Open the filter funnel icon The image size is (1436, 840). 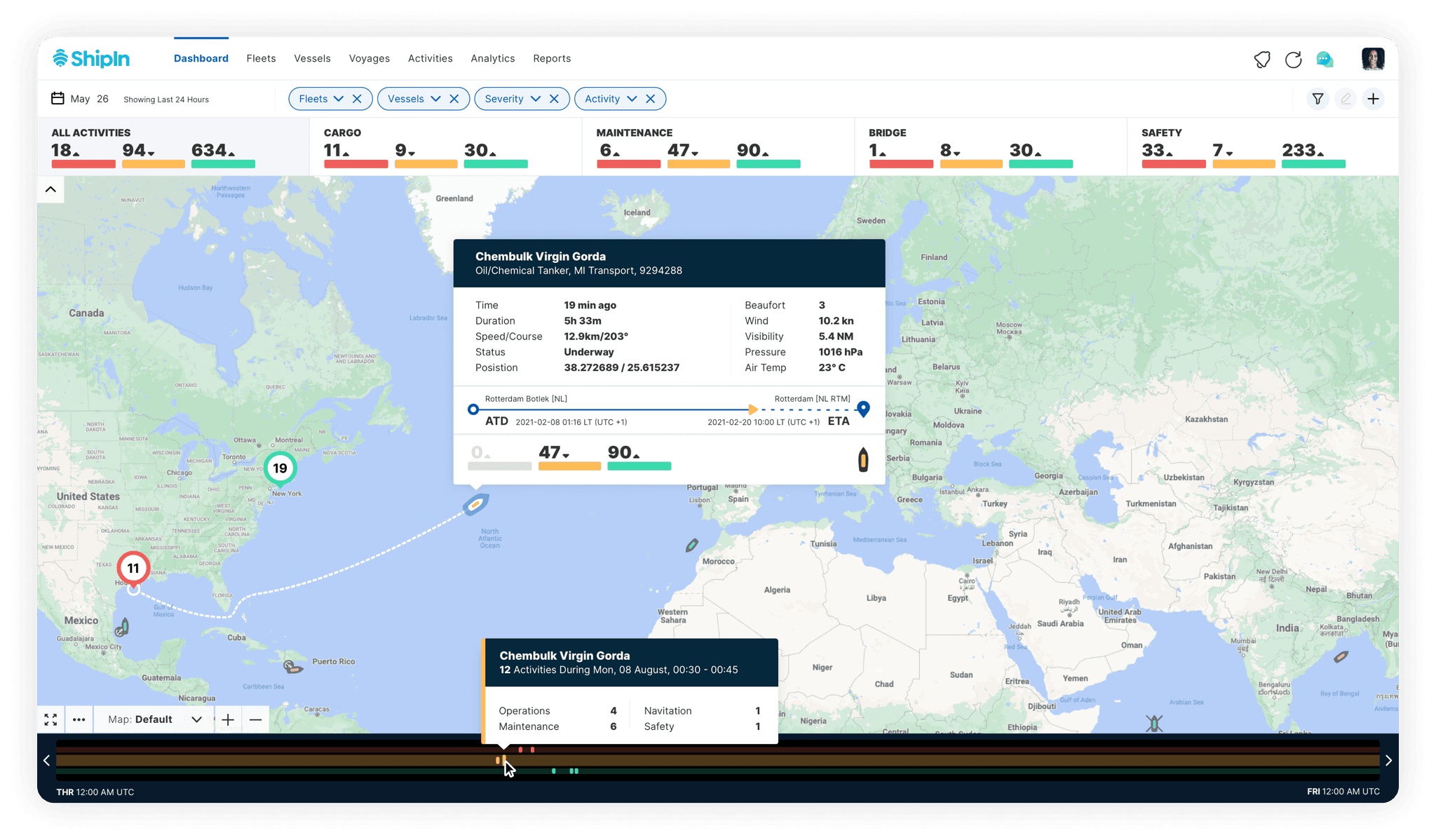pos(1318,99)
